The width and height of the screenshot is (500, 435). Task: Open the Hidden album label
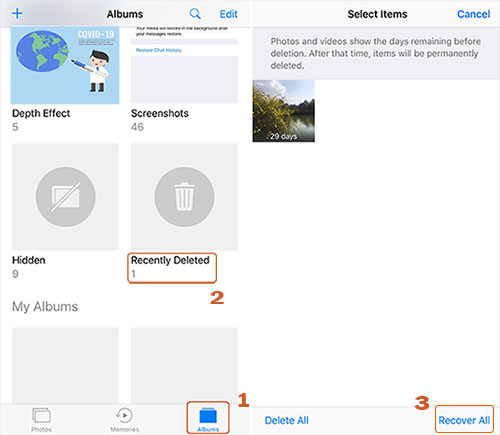coord(29,260)
